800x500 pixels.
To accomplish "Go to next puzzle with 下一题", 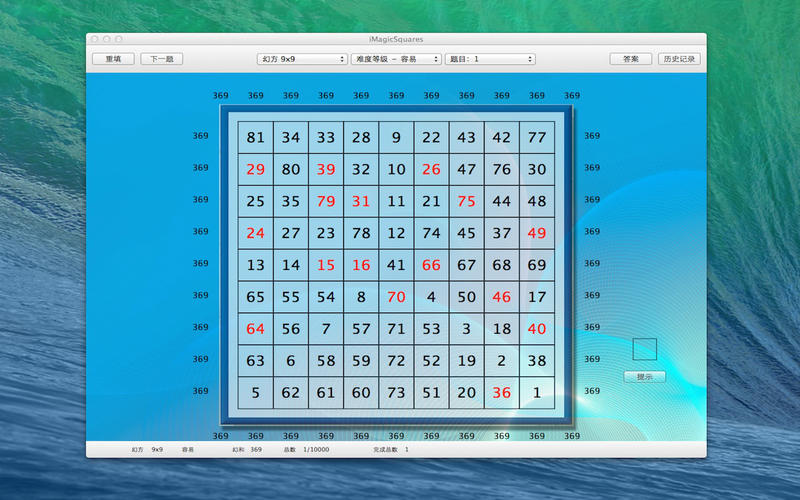I will pyautogui.click(x=162, y=59).
